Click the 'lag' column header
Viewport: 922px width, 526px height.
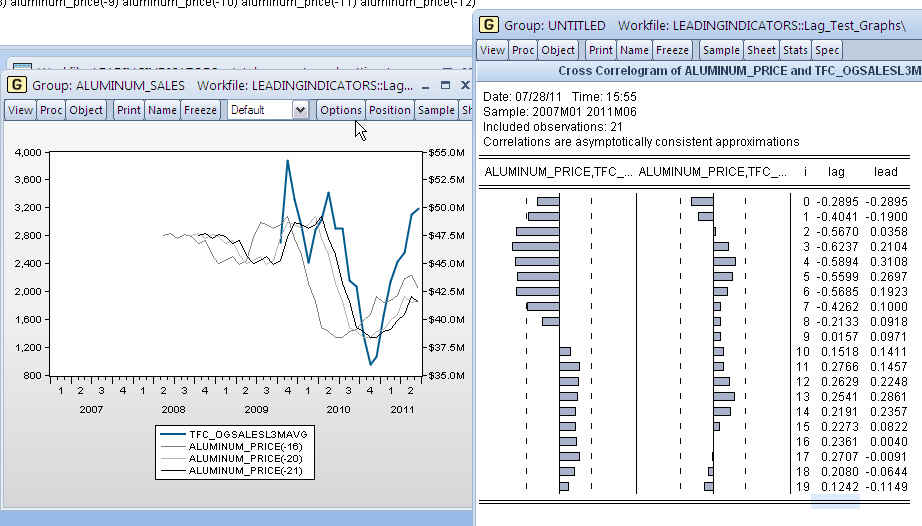836,172
